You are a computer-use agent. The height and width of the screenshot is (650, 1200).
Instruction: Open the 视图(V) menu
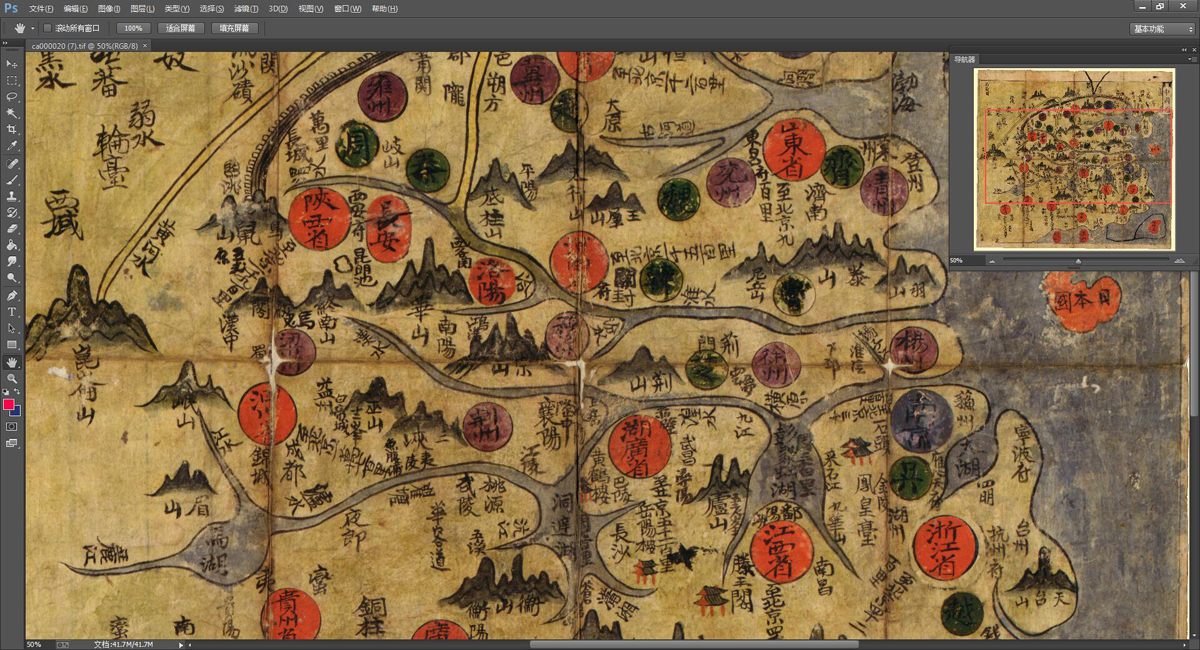(x=311, y=8)
